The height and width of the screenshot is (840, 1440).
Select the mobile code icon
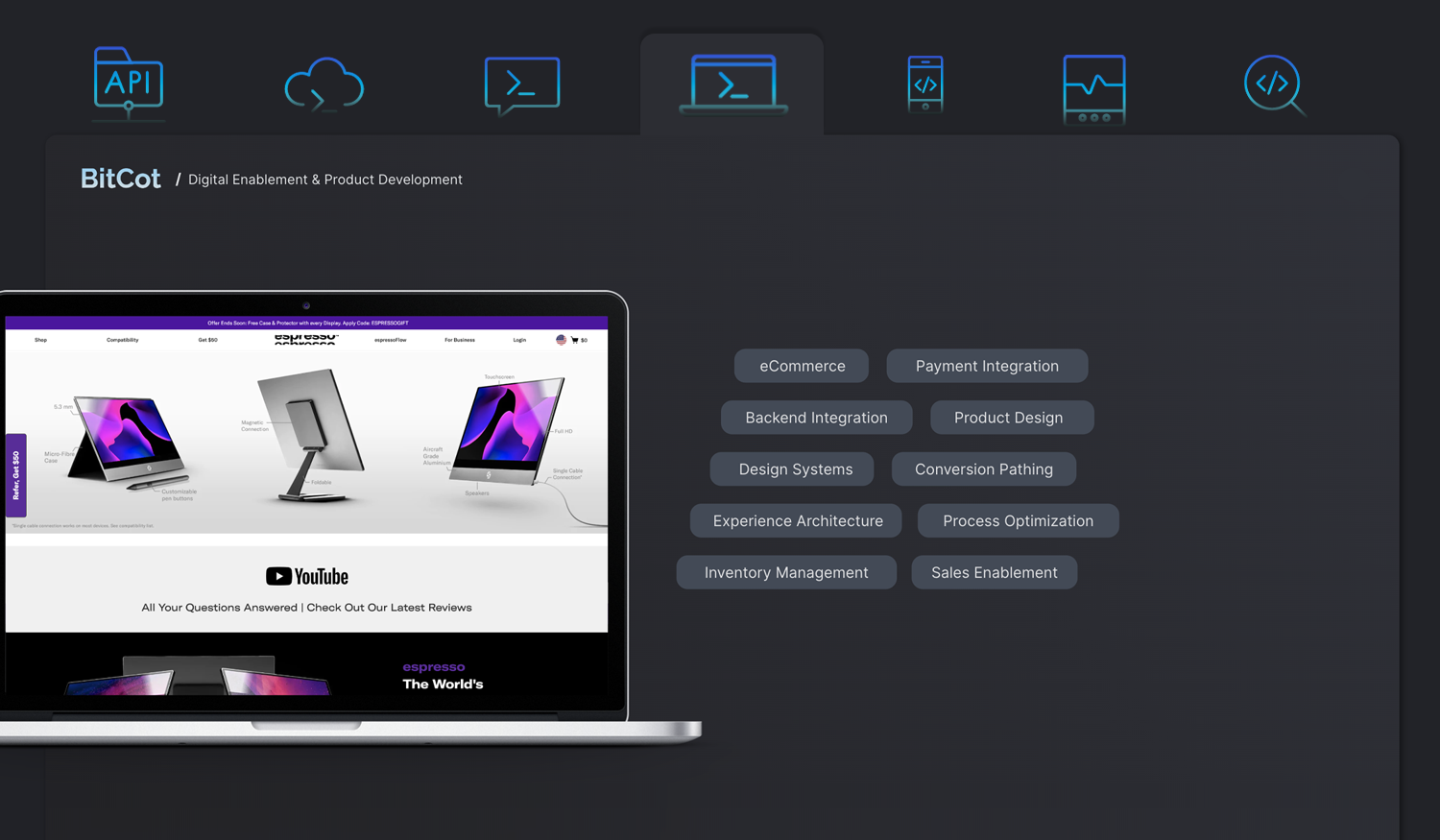point(924,84)
